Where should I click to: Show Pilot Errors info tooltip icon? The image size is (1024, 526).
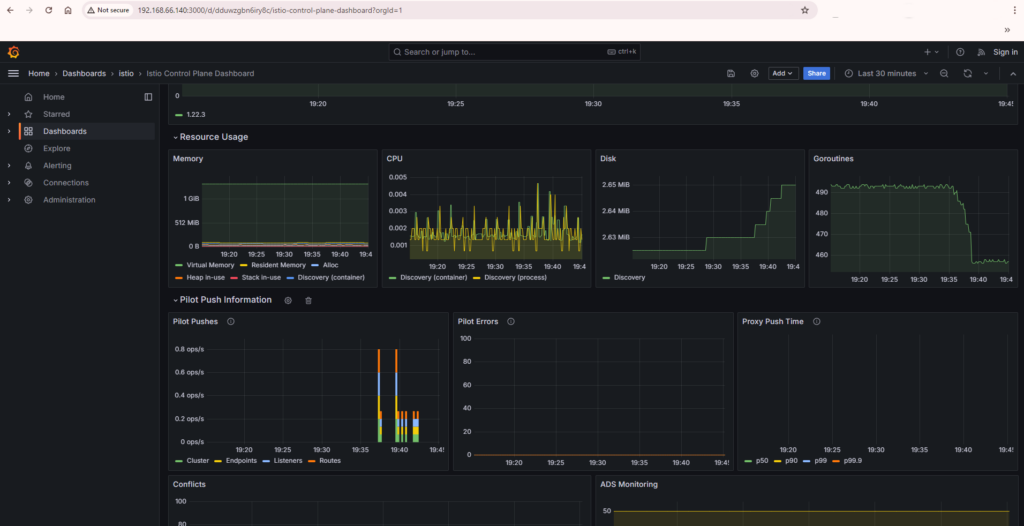coord(511,321)
